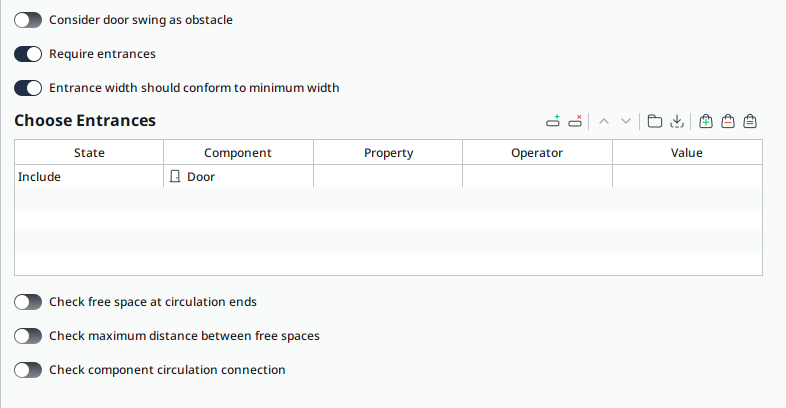The image size is (786, 408).
Task: Click the blue equals basket icon
Action: click(750, 121)
